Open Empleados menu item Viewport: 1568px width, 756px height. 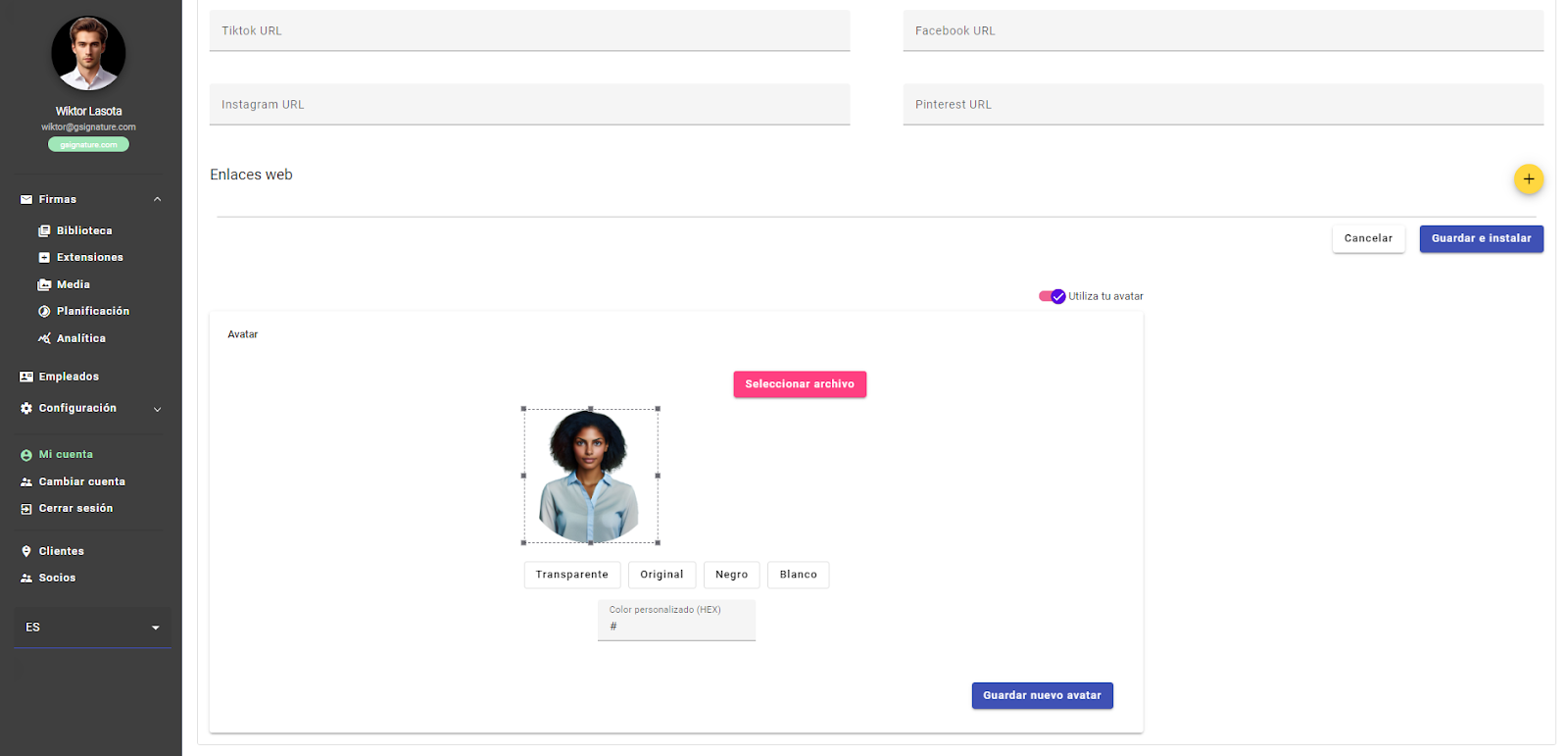(69, 377)
